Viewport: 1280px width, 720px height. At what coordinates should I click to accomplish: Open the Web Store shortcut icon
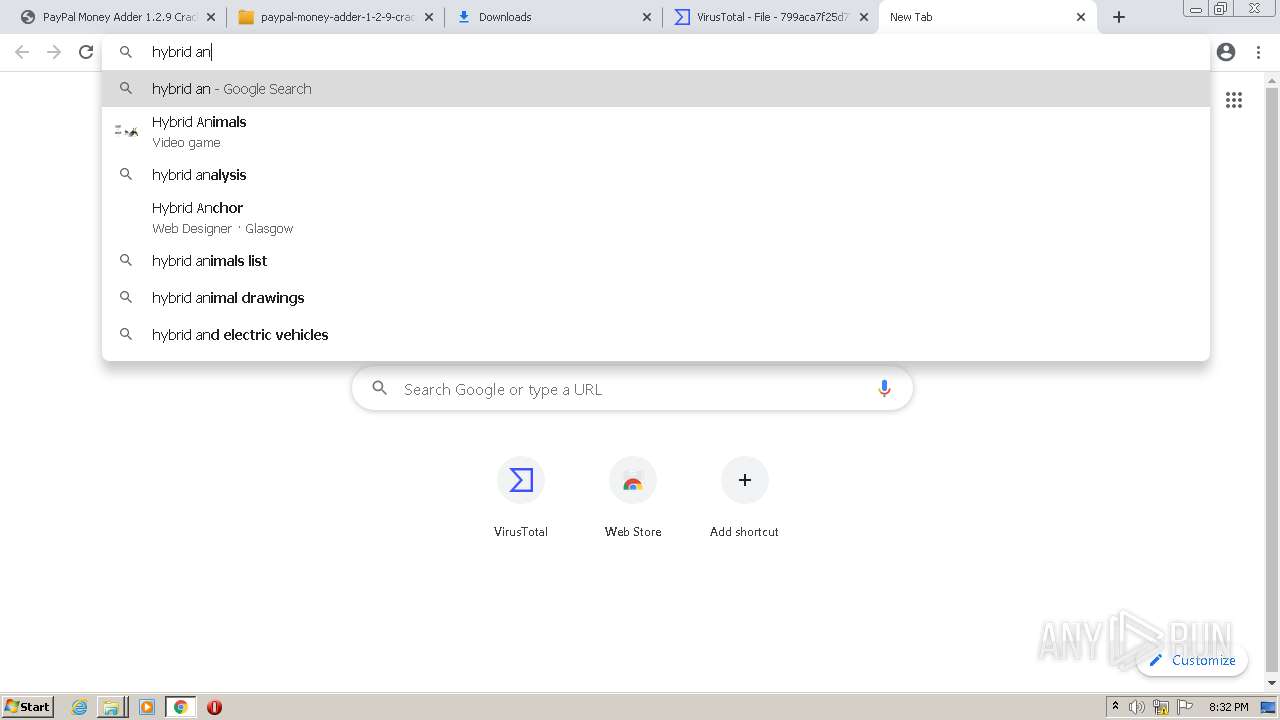[633, 480]
